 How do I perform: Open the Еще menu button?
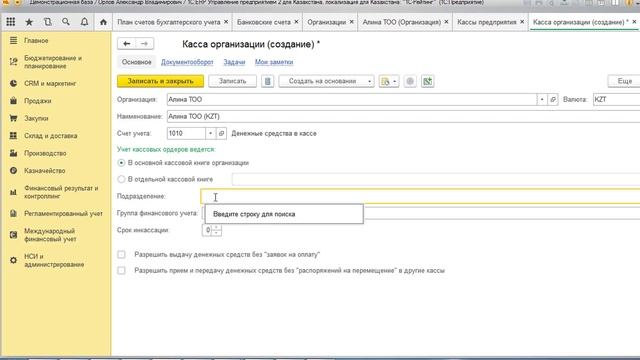click(624, 81)
